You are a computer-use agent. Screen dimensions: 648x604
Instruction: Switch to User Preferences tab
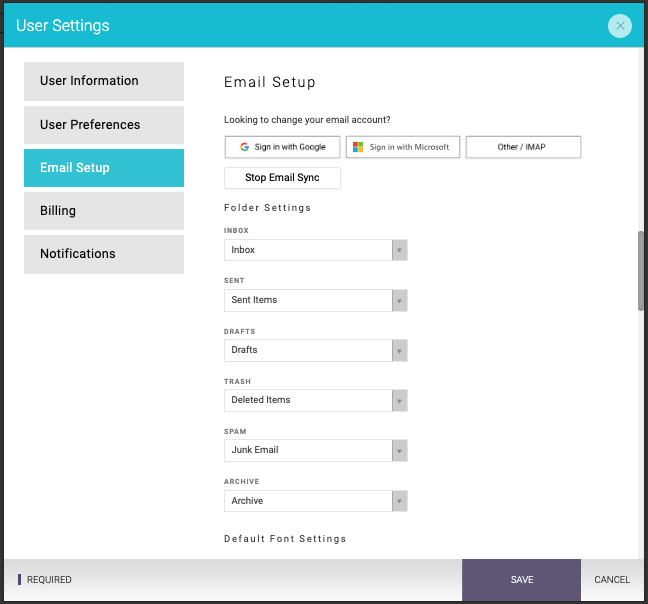tap(104, 125)
